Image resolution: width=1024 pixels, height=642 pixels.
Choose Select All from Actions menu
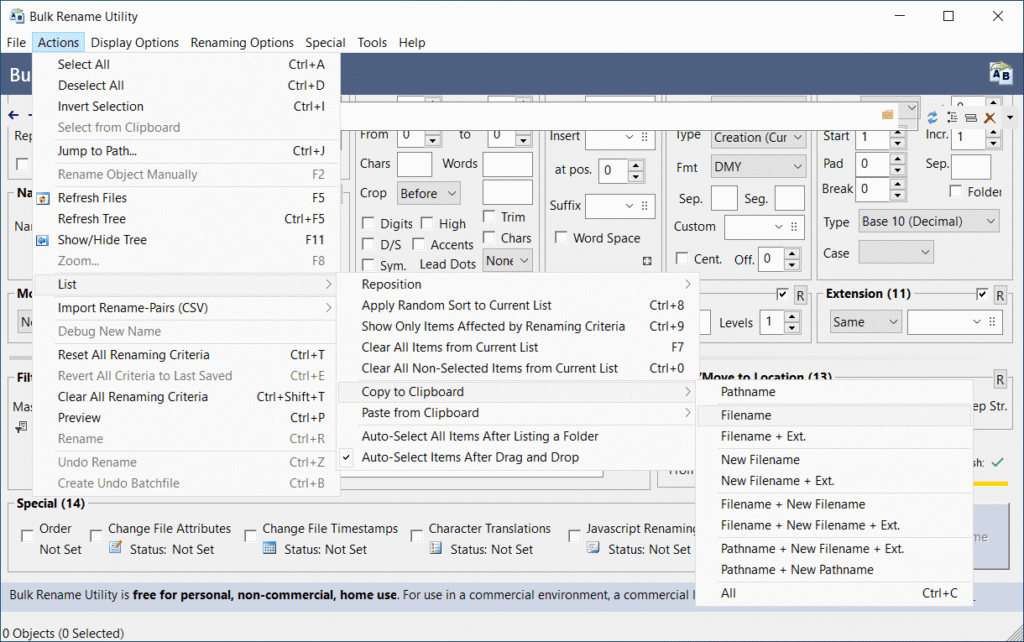tap(187, 65)
